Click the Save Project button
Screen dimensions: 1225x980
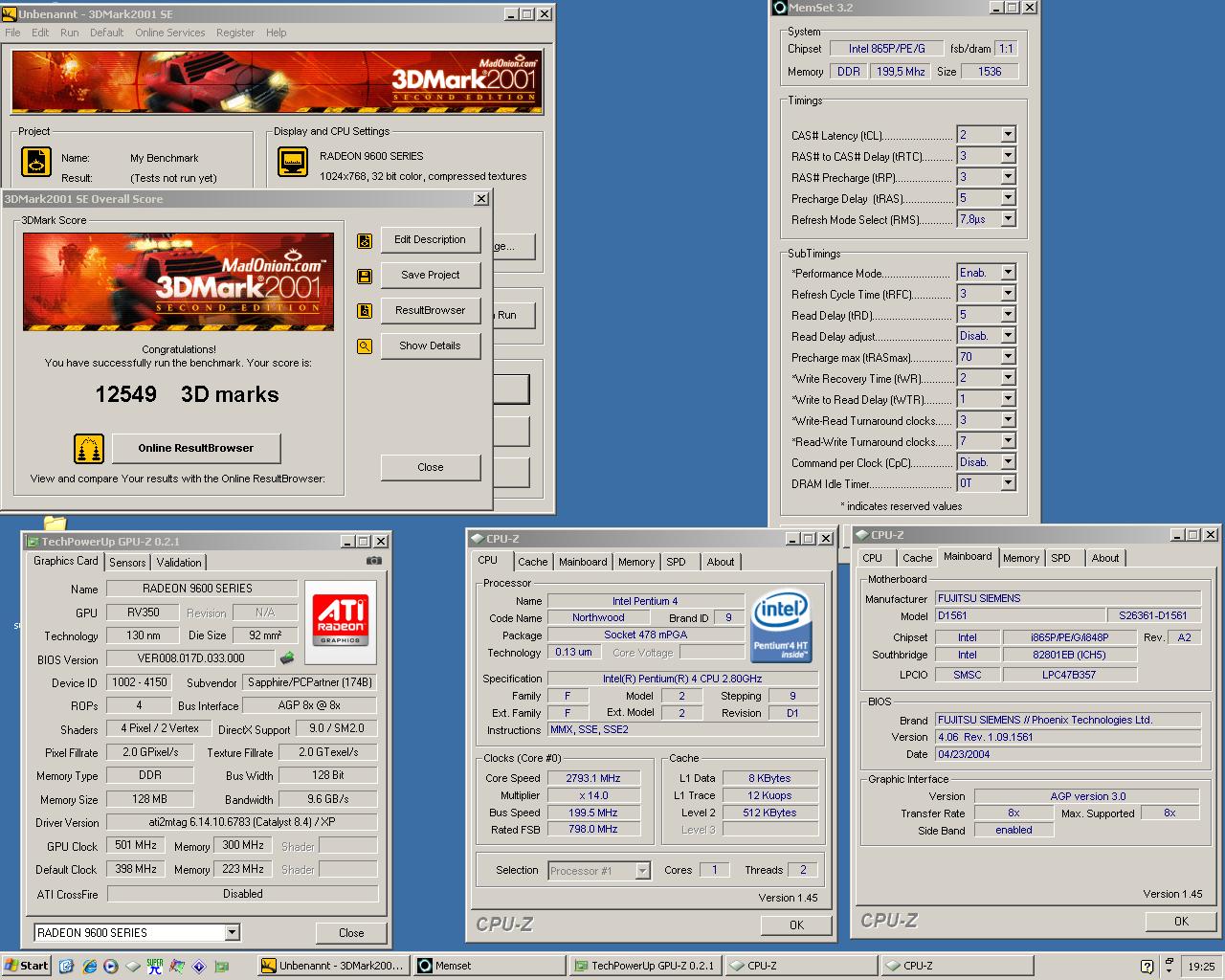(x=430, y=276)
